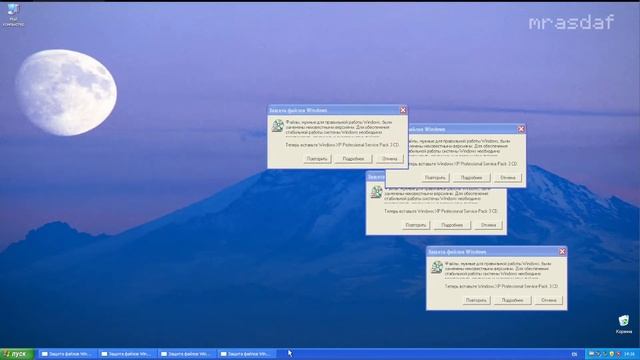Click Подробнее in the upper-left dialog

(353, 159)
